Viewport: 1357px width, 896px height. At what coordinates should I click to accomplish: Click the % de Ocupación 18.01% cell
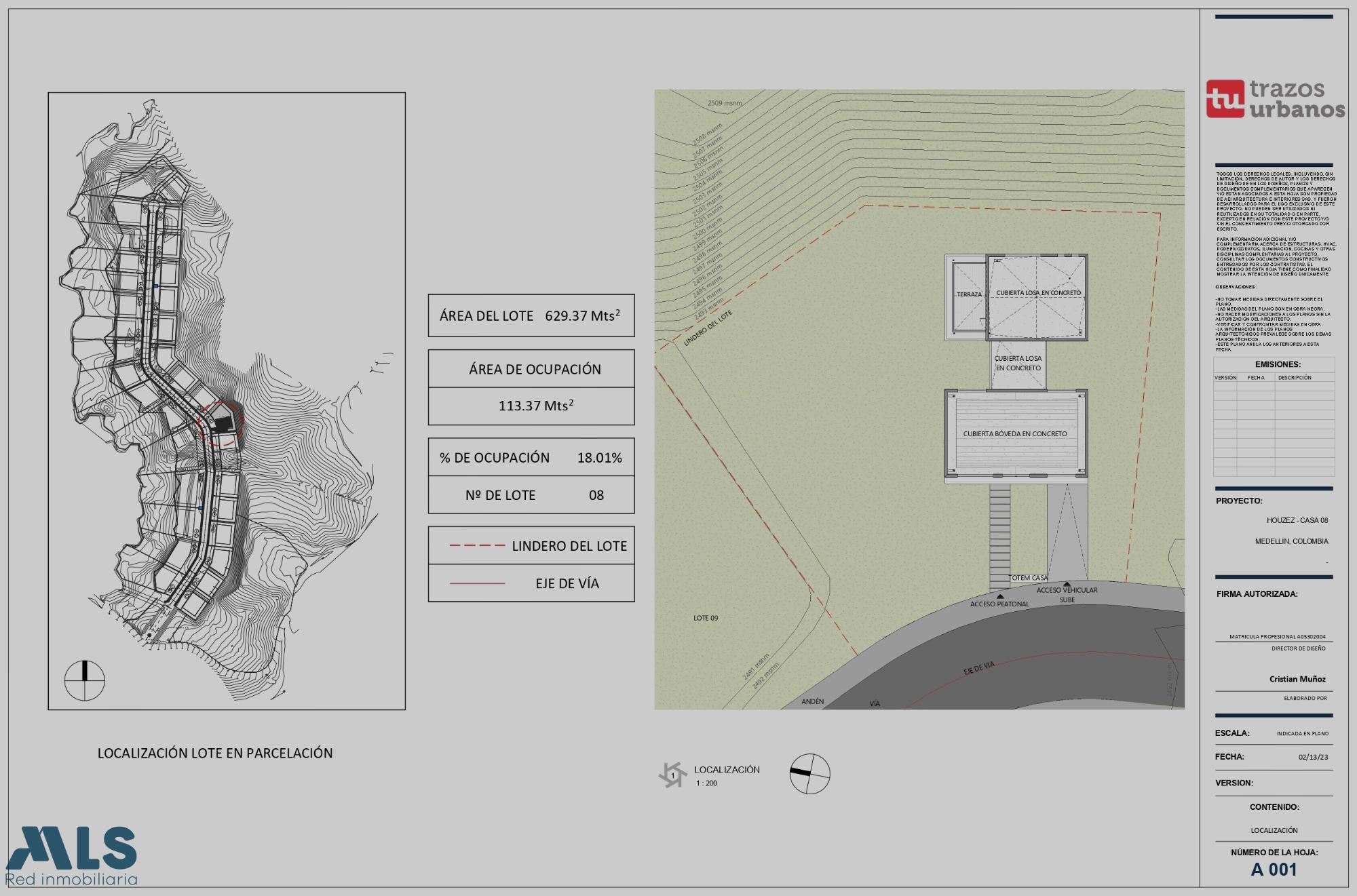(x=531, y=457)
